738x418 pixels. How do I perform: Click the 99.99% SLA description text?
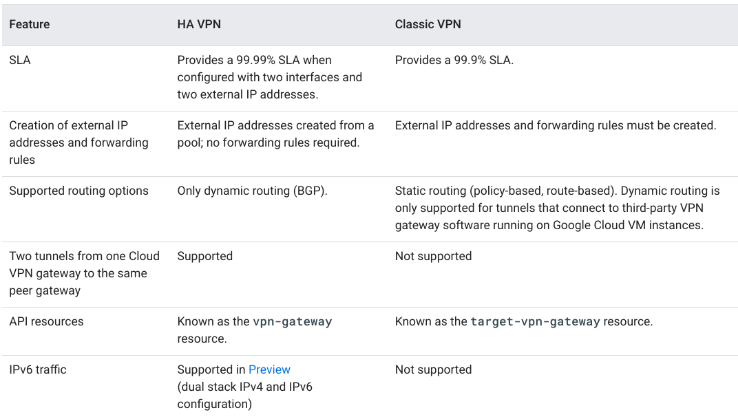pyautogui.click(x=270, y=77)
